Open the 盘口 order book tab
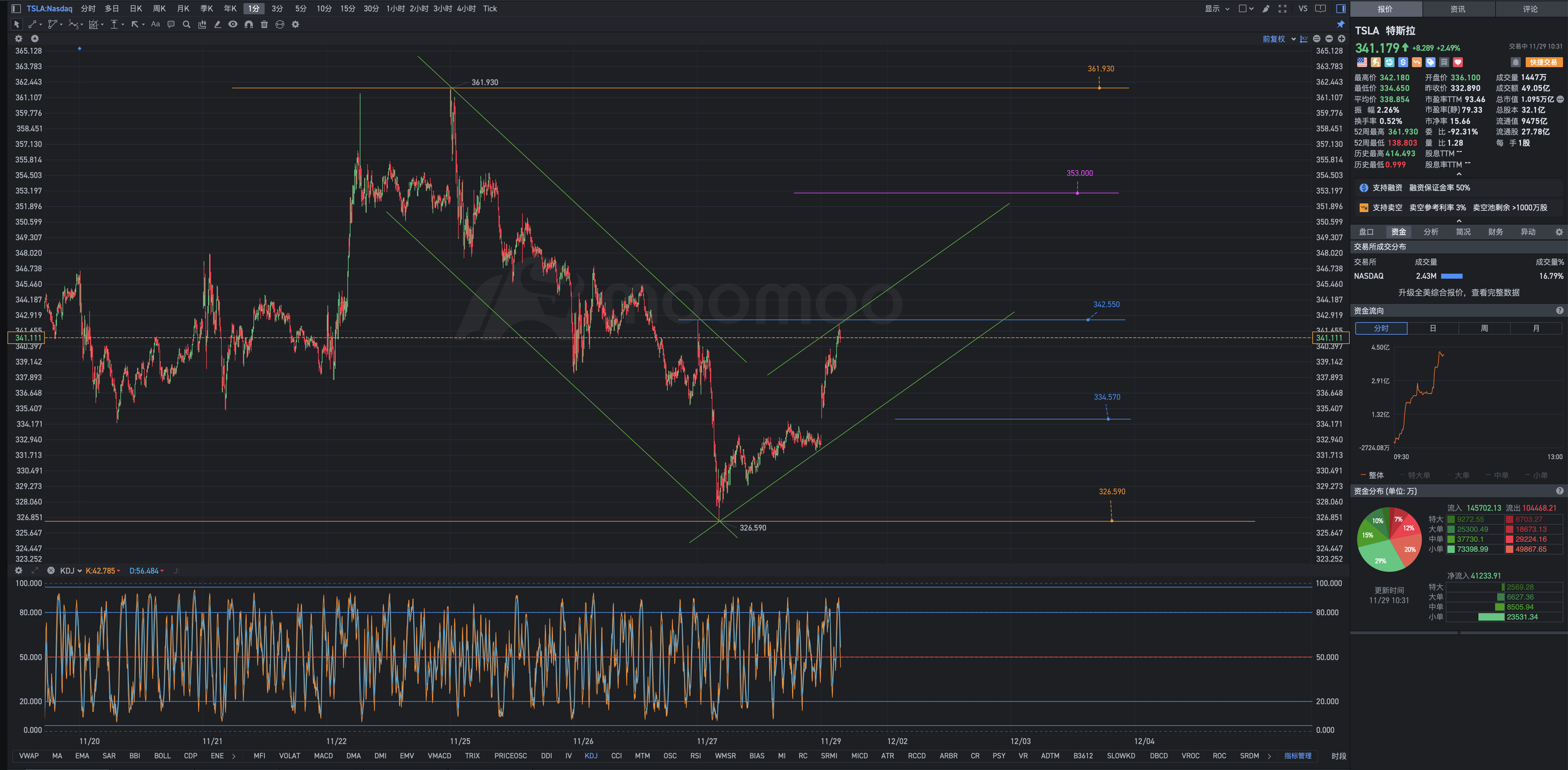The height and width of the screenshot is (770, 1568). click(x=1366, y=232)
